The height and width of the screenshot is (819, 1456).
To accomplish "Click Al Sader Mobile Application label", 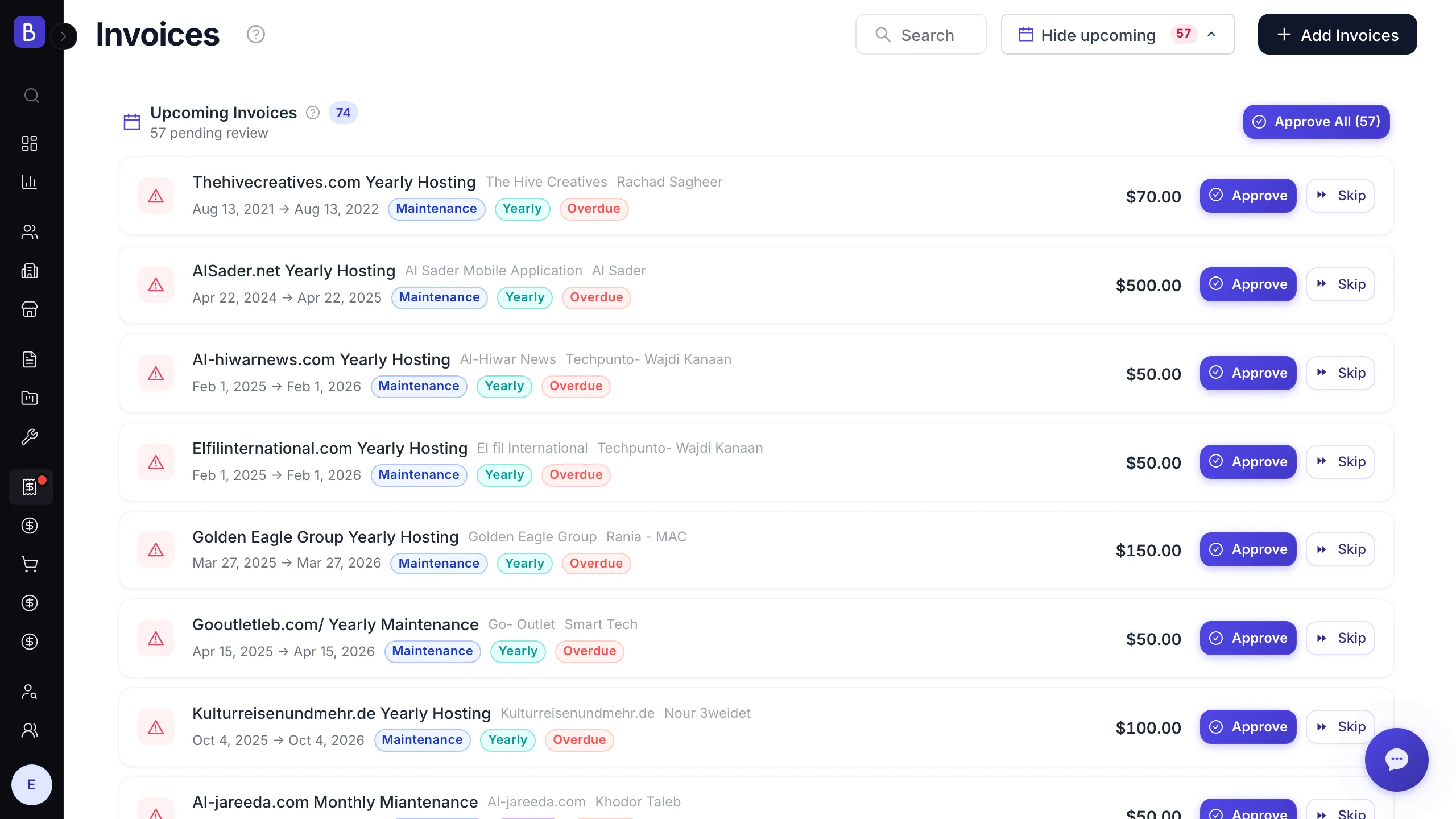I will (x=493, y=271).
